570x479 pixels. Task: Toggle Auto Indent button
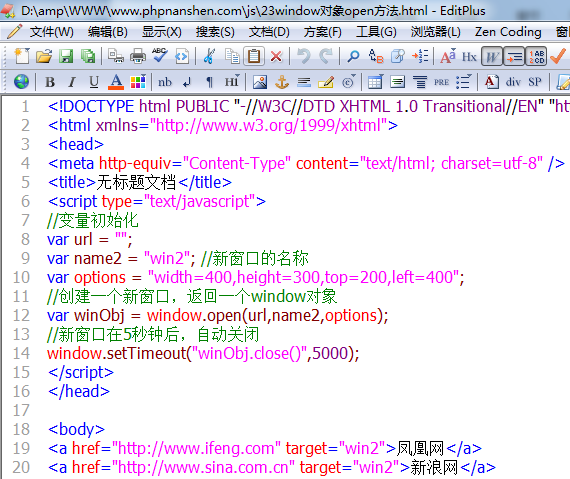[514, 56]
